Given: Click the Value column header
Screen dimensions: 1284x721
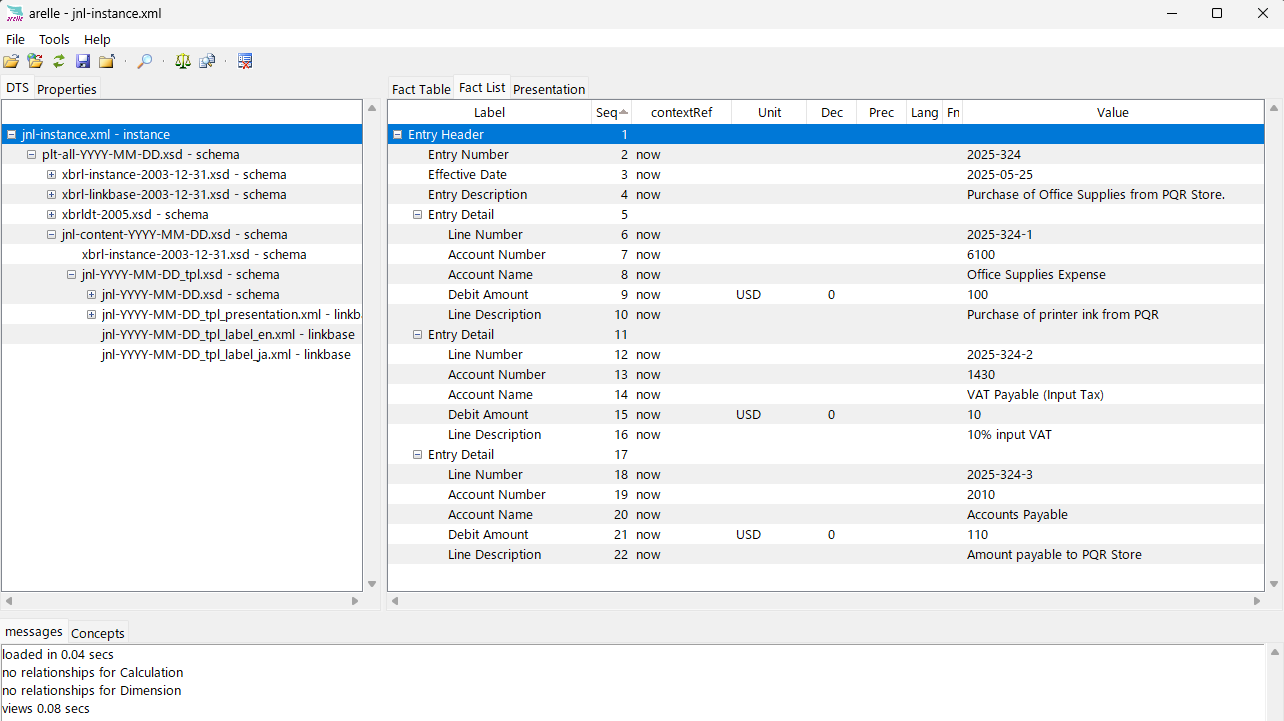Looking at the screenshot, I should click(x=1112, y=112).
